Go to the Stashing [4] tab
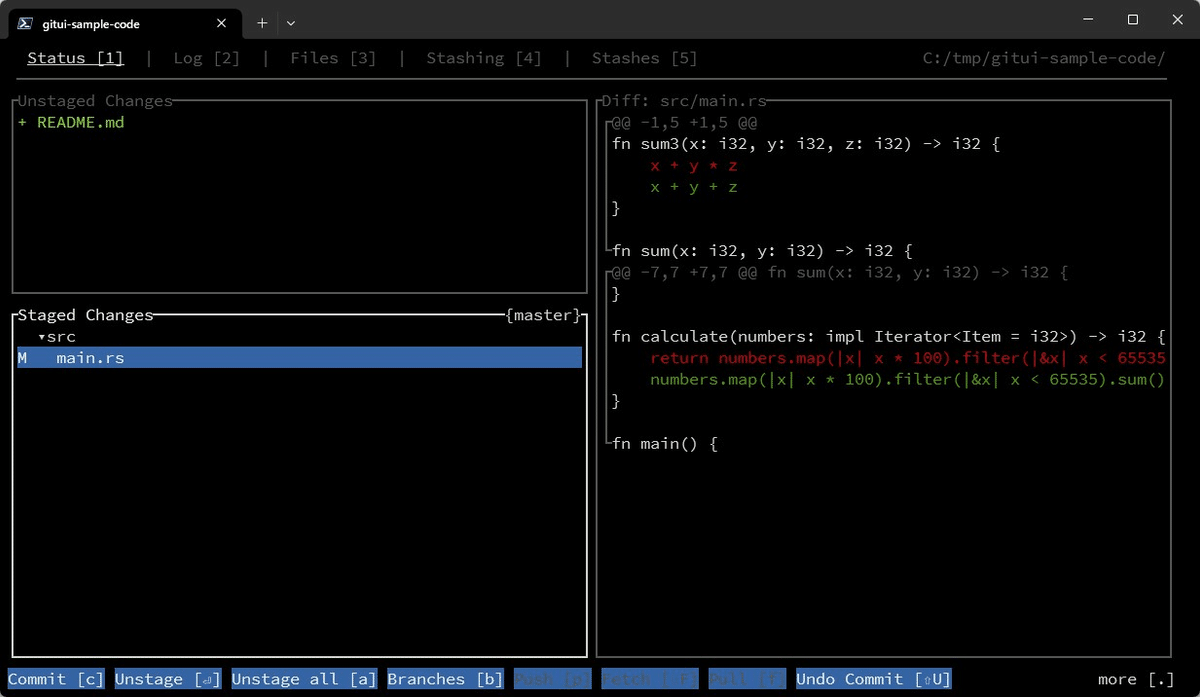Viewport: 1200px width, 697px height. pos(484,58)
